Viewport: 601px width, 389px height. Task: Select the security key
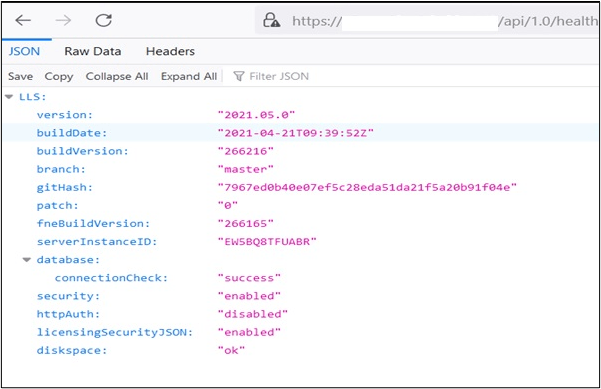coord(68,296)
